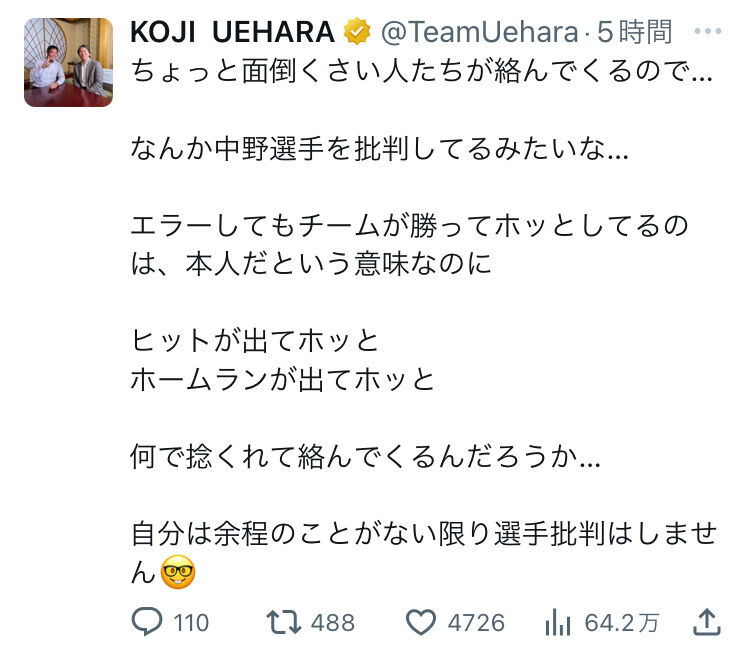
Task: Click the reply speech bubble icon
Action: tap(147, 622)
